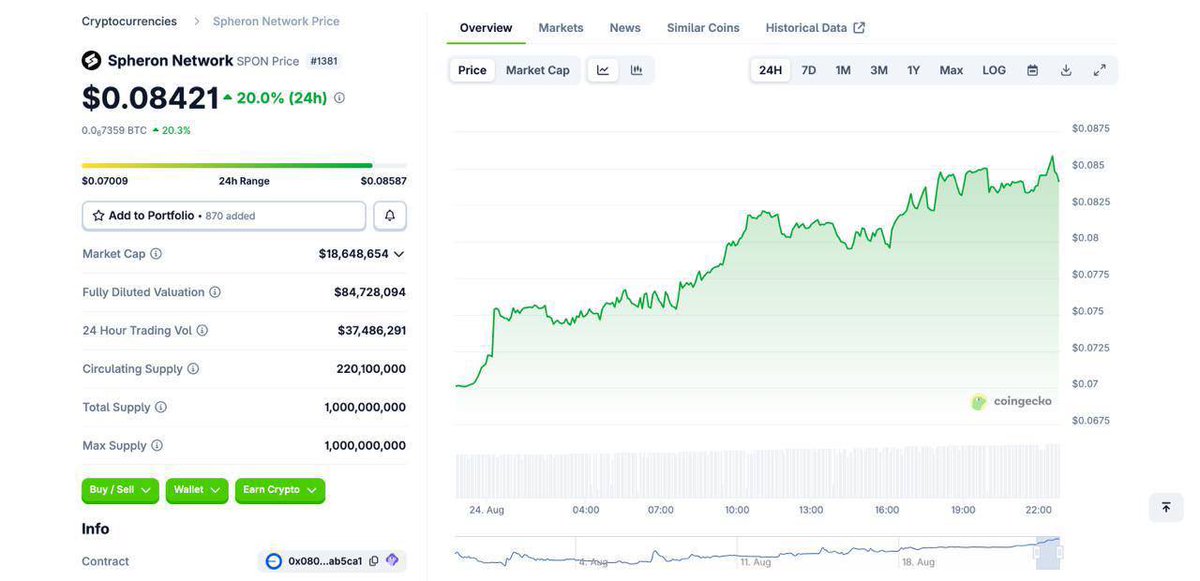Select the 3M time range
The image size is (1200, 581).
(879, 70)
